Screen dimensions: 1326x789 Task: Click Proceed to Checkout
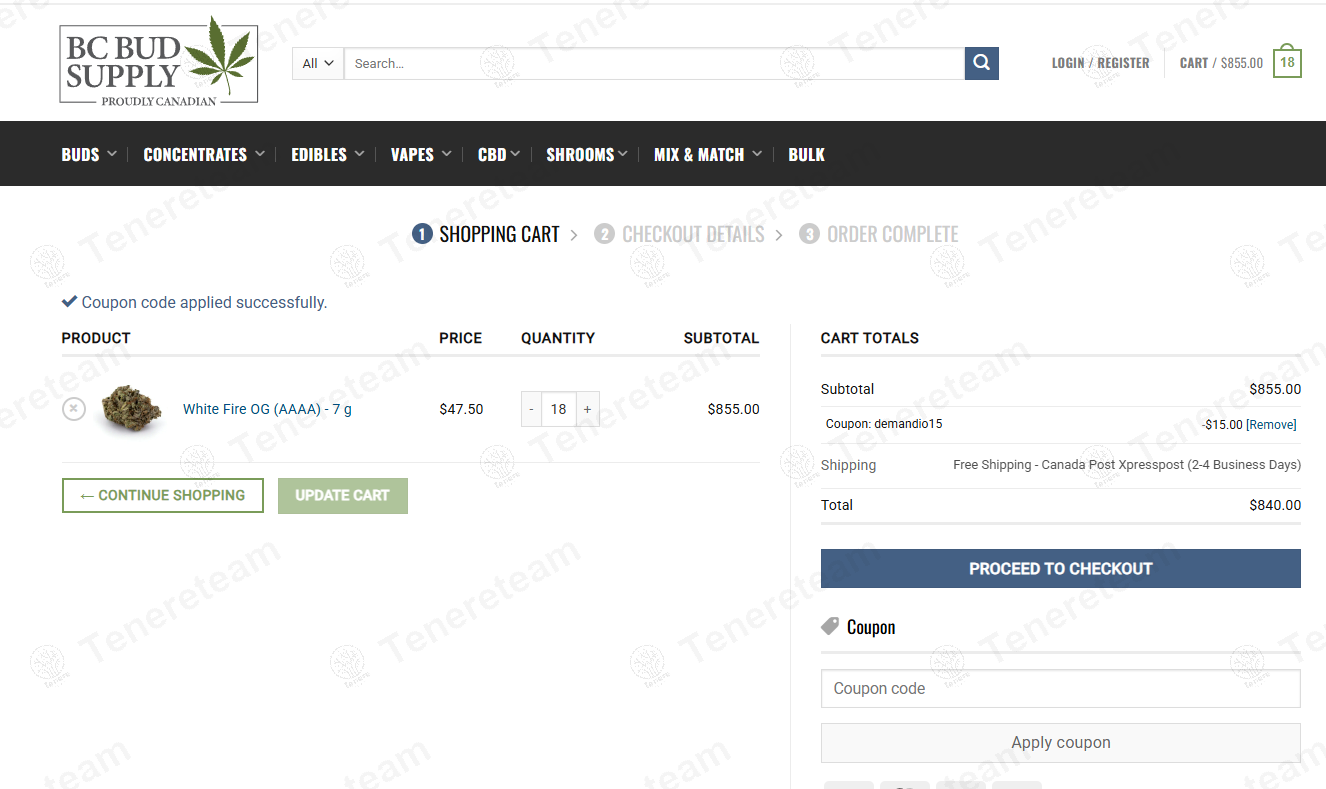point(1061,568)
